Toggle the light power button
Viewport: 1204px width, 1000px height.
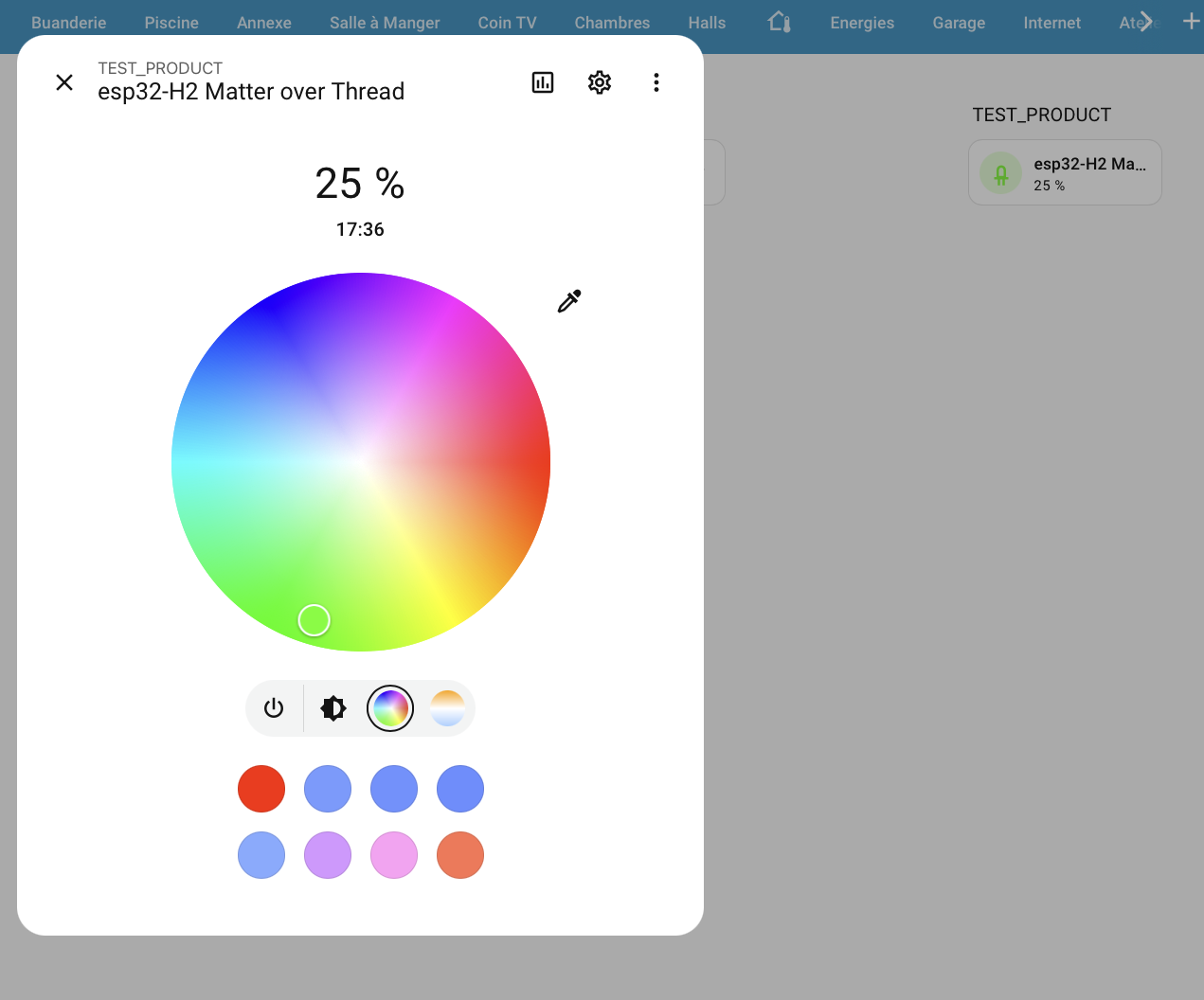tap(274, 707)
